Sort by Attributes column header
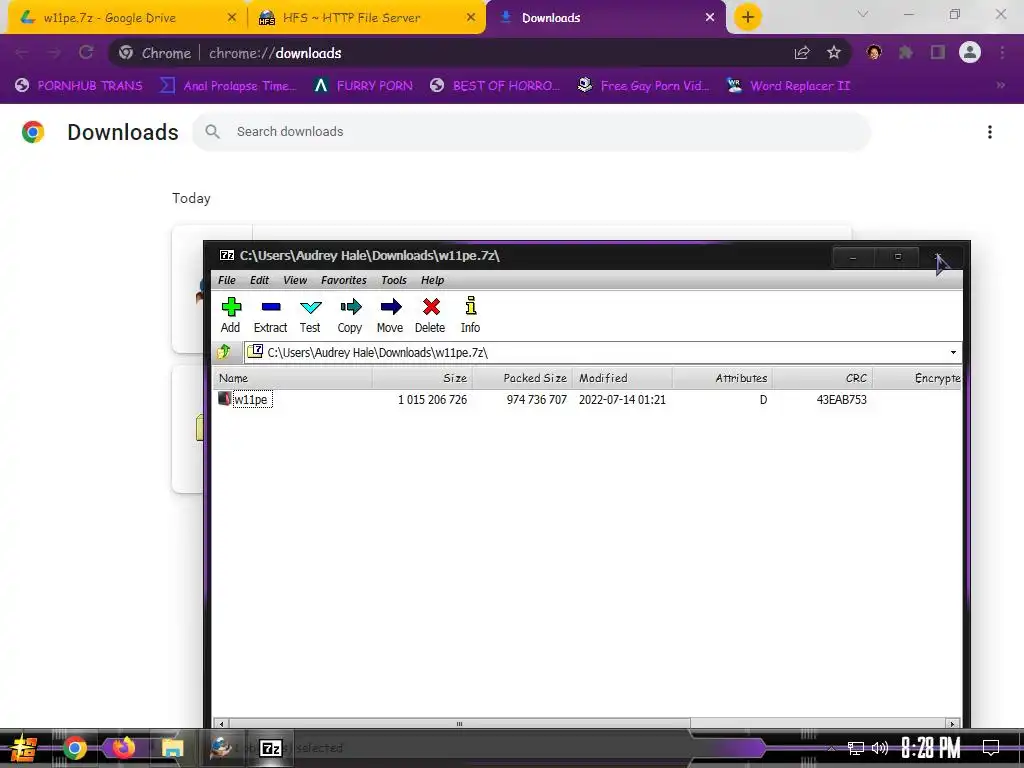The height and width of the screenshot is (768, 1024). pyautogui.click(x=722, y=378)
